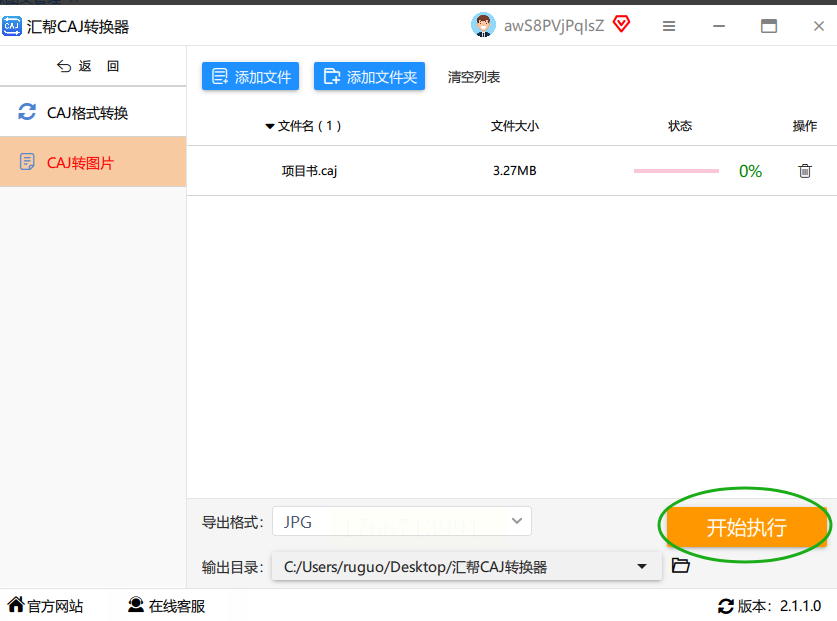Close the 汇帮CAJ转换器 window

[x=819, y=26]
